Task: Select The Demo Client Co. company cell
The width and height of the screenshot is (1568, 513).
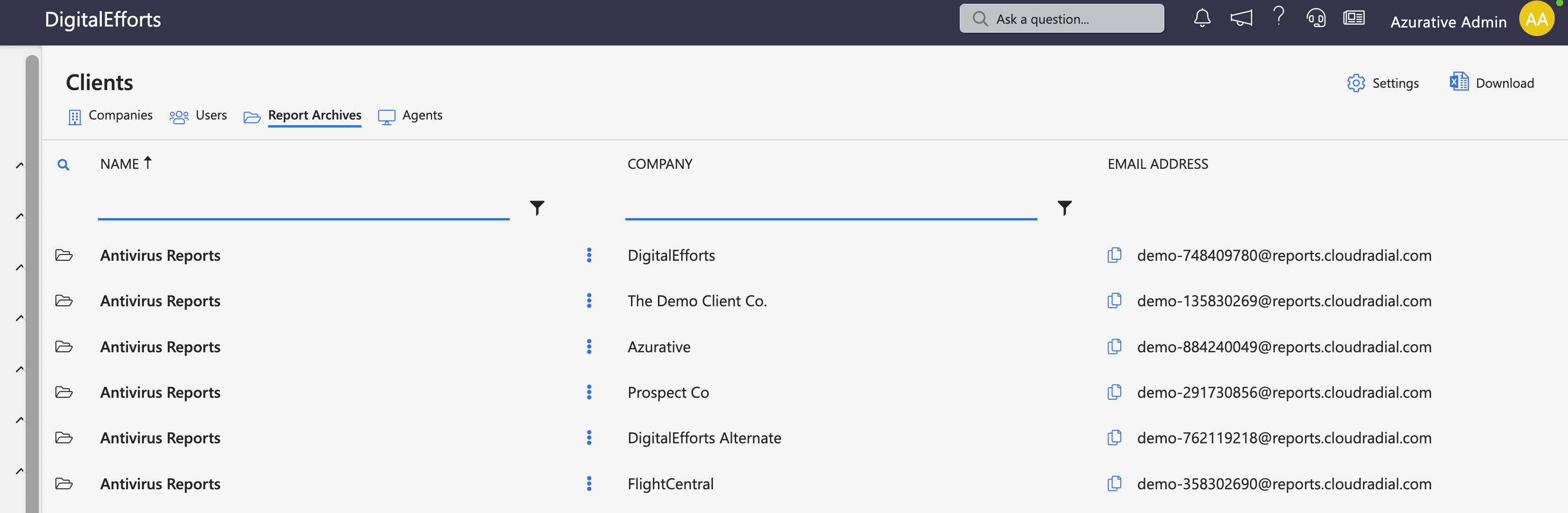Action: pyautogui.click(x=697, y=301)
